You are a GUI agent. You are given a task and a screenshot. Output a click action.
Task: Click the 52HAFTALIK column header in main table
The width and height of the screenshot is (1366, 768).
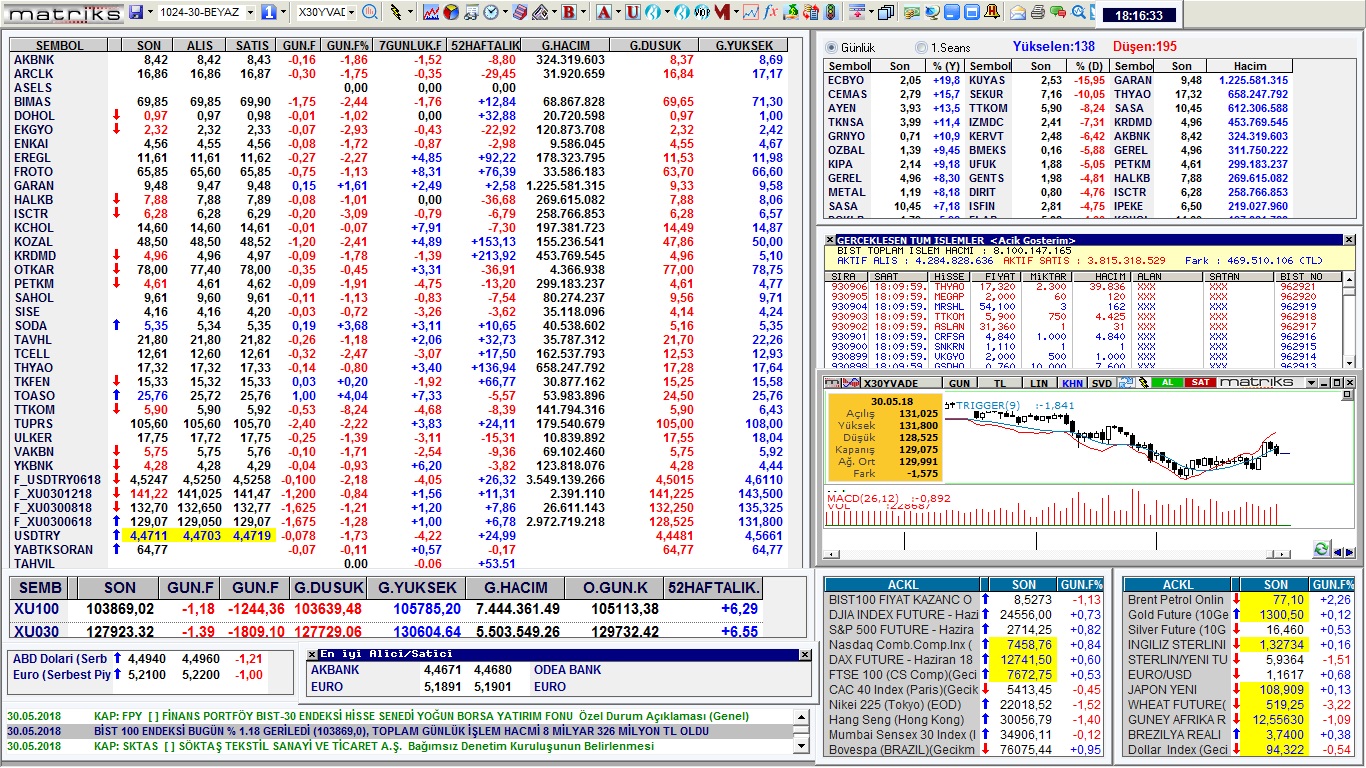pos(485,46)
